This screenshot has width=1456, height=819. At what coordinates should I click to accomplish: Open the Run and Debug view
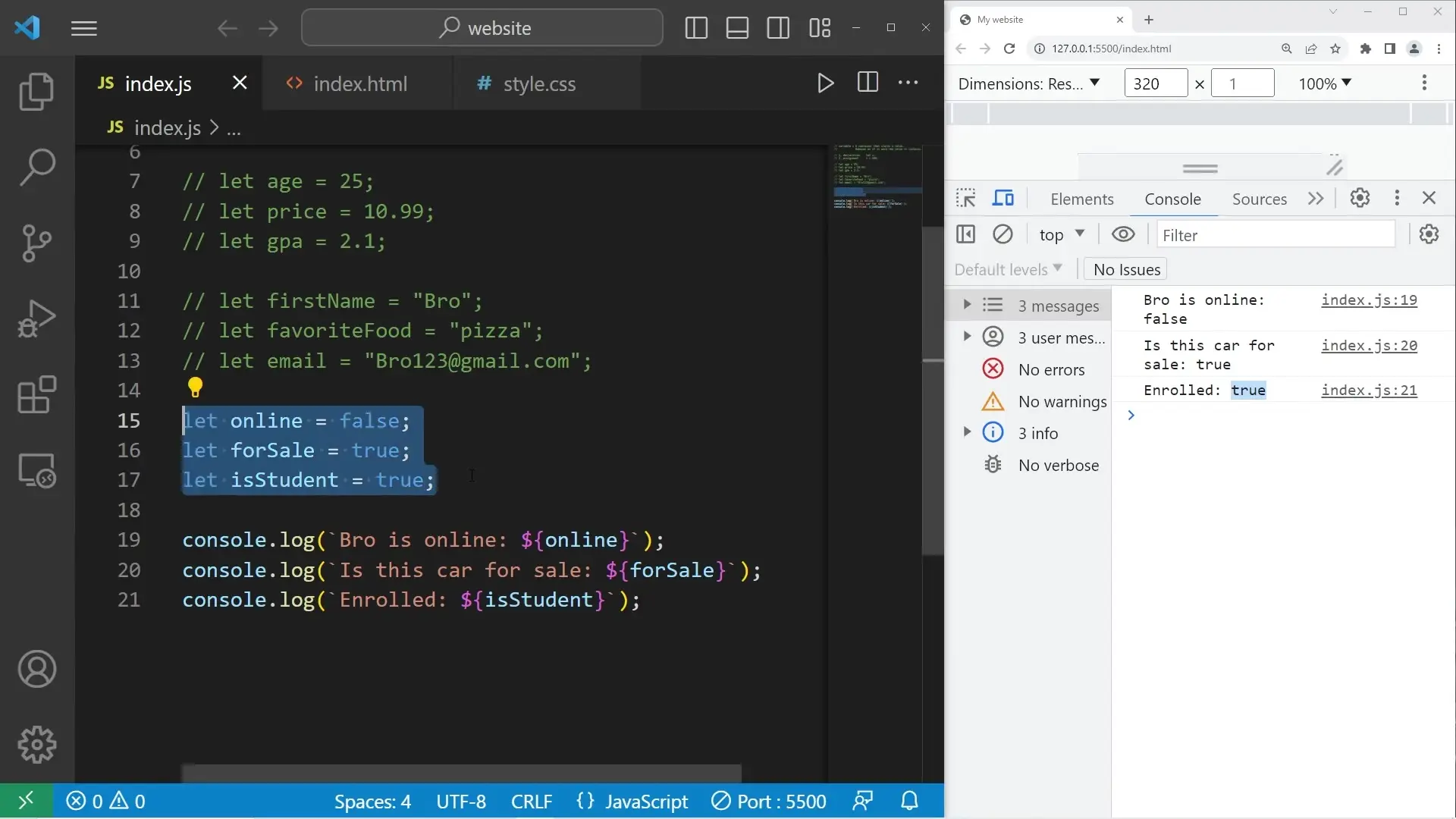tap(36, 318)
